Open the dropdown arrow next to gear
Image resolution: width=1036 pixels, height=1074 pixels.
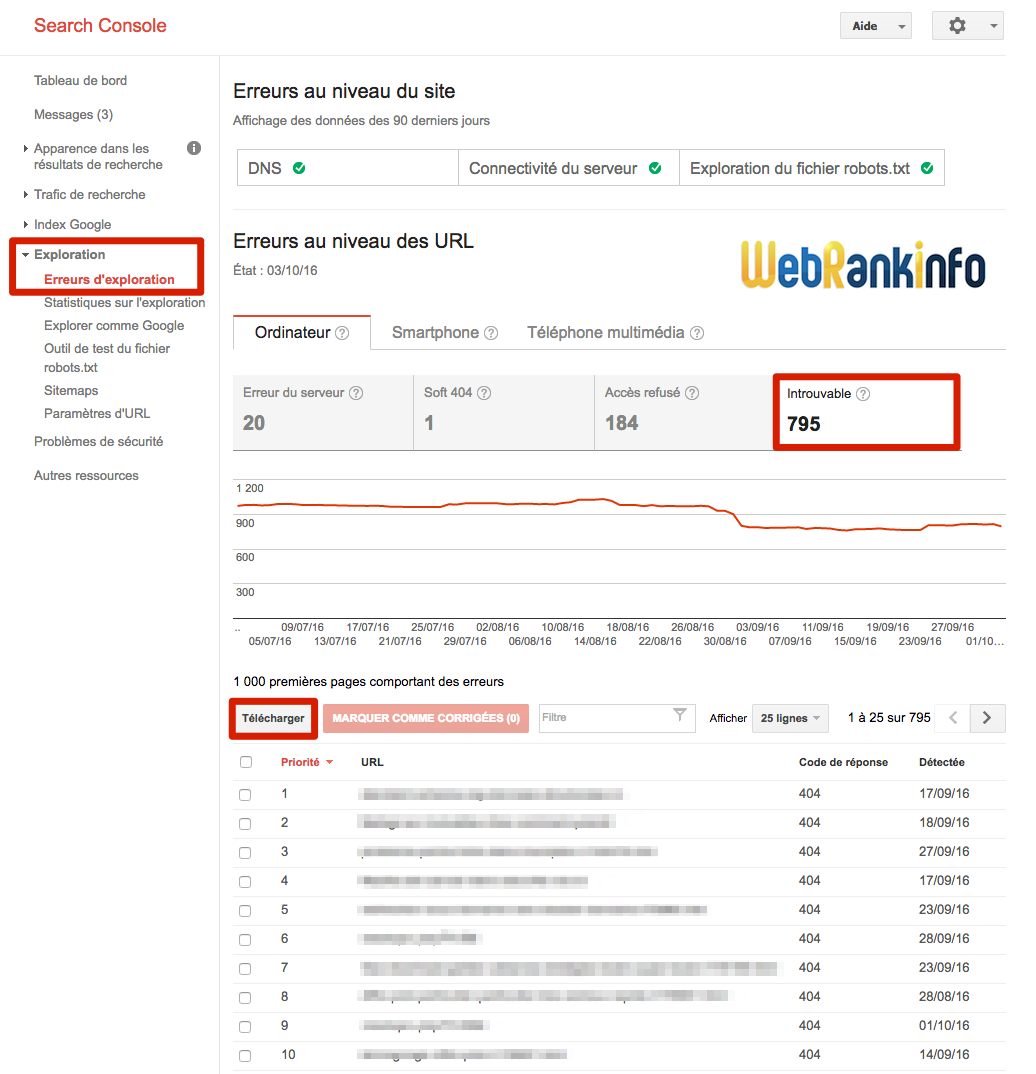[x=993, y=26]
